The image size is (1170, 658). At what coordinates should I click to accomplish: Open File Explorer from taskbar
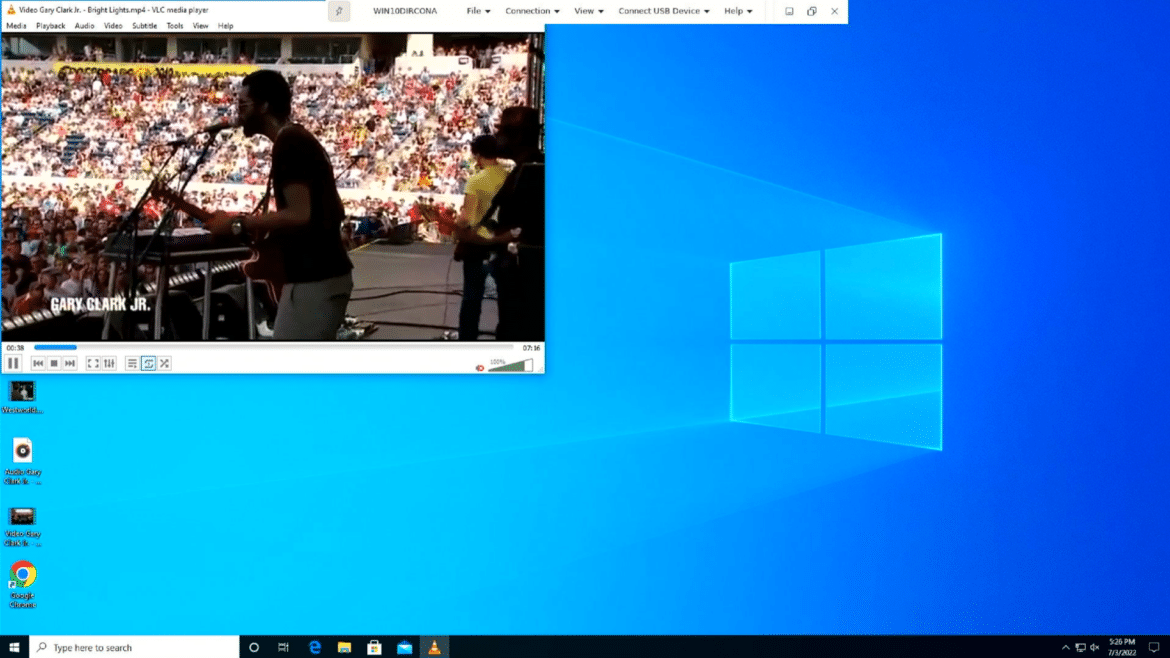(x=344, y=648)
